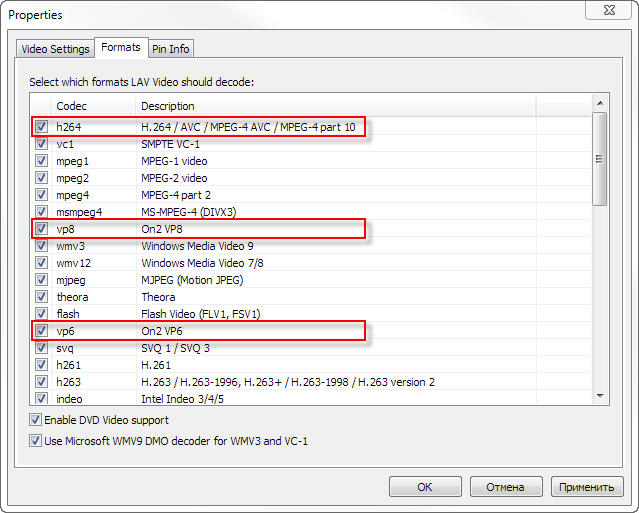The width and height of the screenshot is (639, 513).
Task: Disable the vp8 format checkbox
Action: [x=41, y=229]
